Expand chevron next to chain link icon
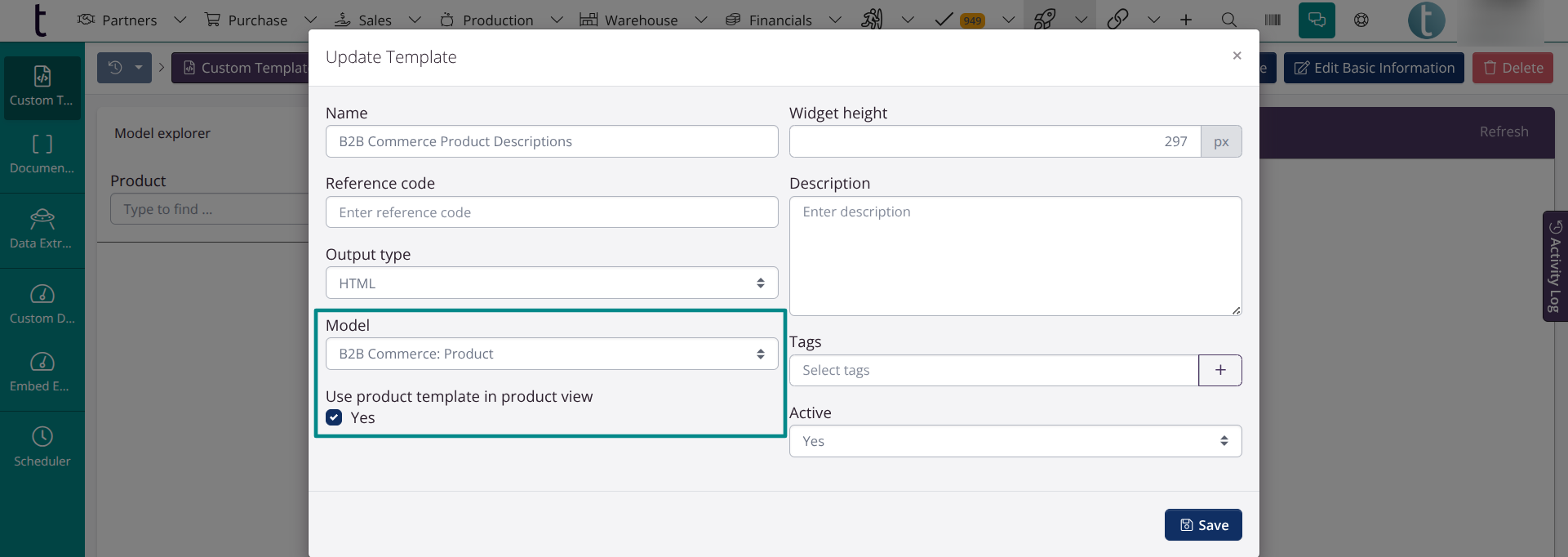 (1153, 20)
